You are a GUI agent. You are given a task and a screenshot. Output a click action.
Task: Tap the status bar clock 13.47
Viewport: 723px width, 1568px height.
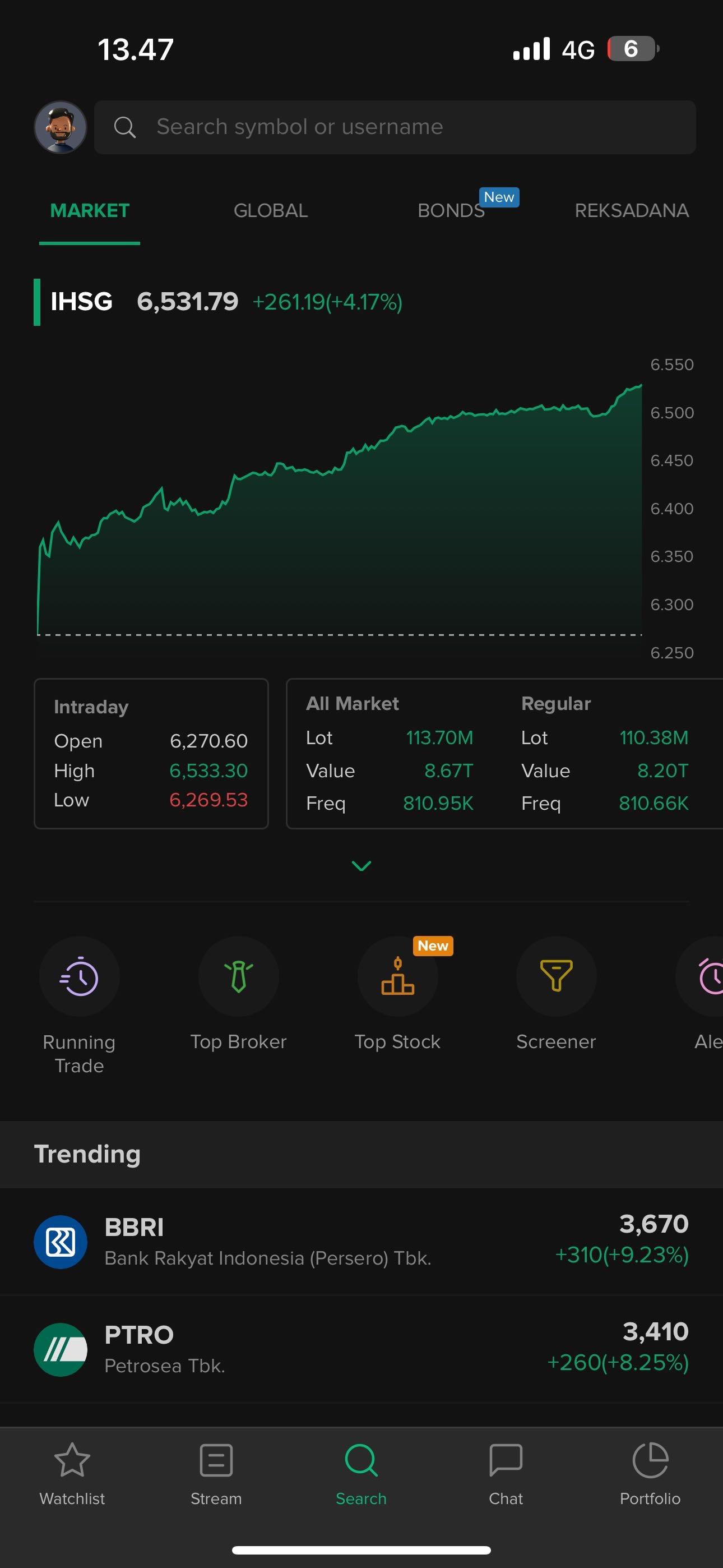[x=136, y=49]
